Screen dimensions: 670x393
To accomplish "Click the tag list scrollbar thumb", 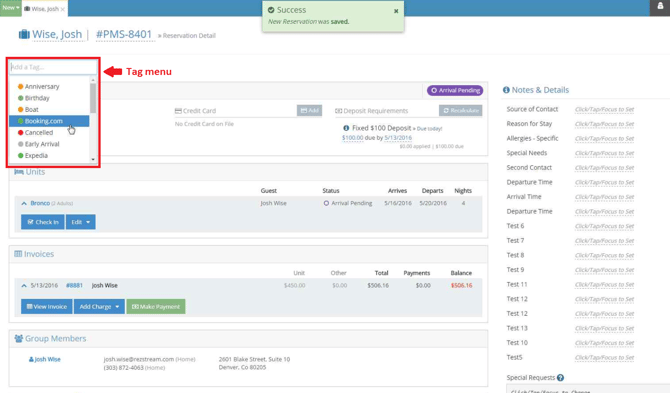I will [93, 98].
